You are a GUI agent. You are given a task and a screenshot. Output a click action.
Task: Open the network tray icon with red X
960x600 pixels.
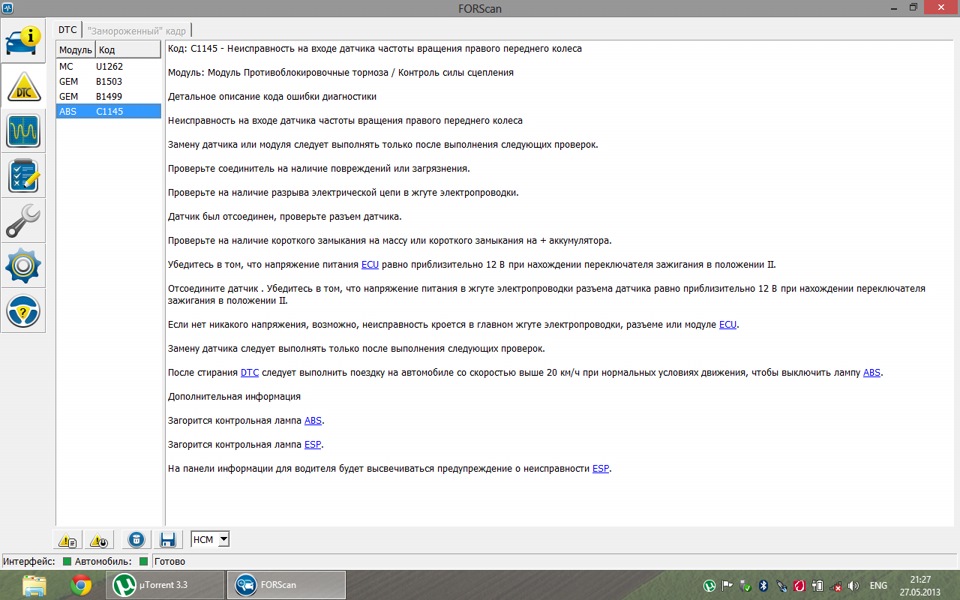point(835,586)
